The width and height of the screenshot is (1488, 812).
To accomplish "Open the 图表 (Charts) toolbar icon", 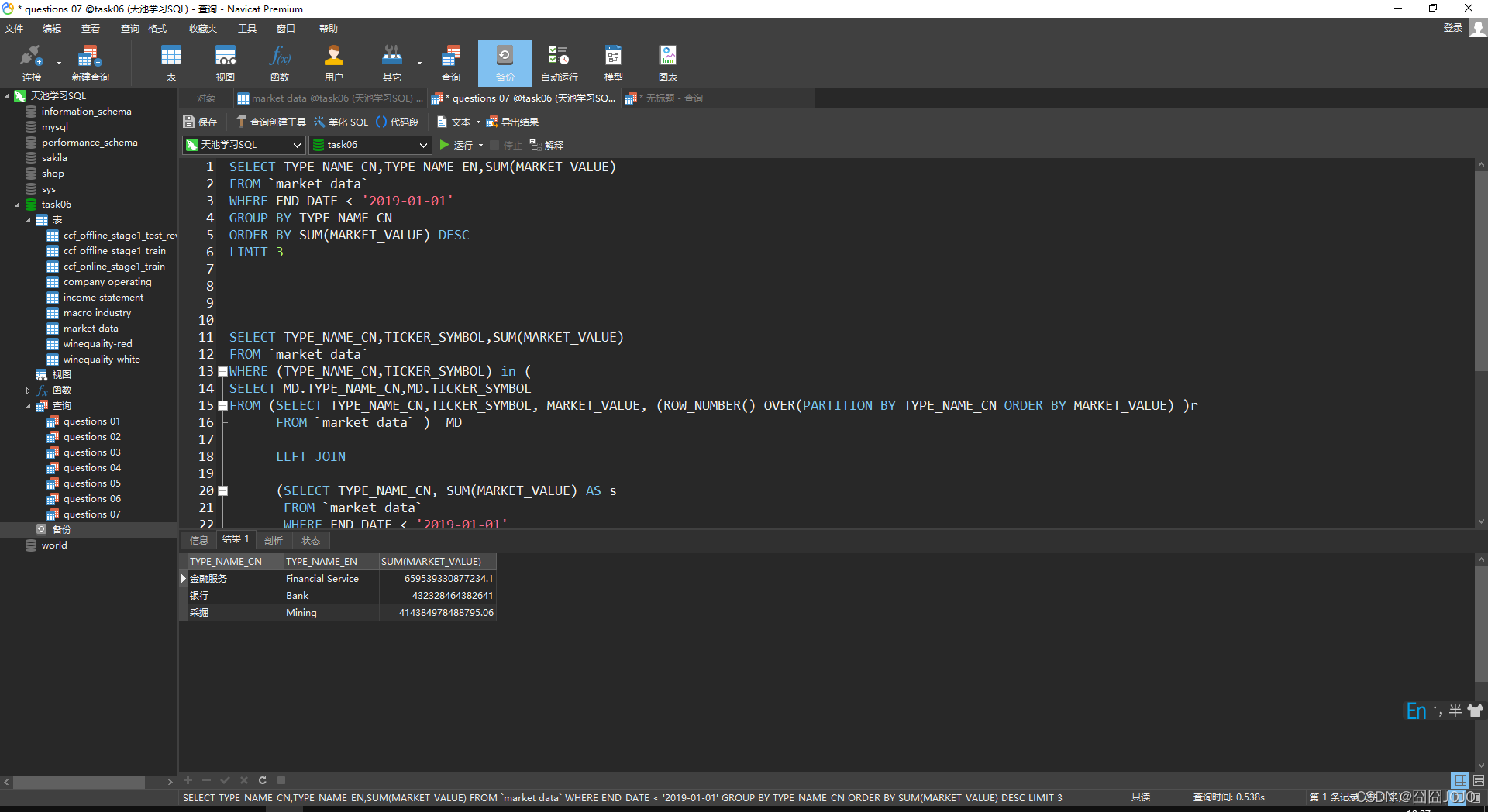I will pyautogui.click(x=668, y=63).
